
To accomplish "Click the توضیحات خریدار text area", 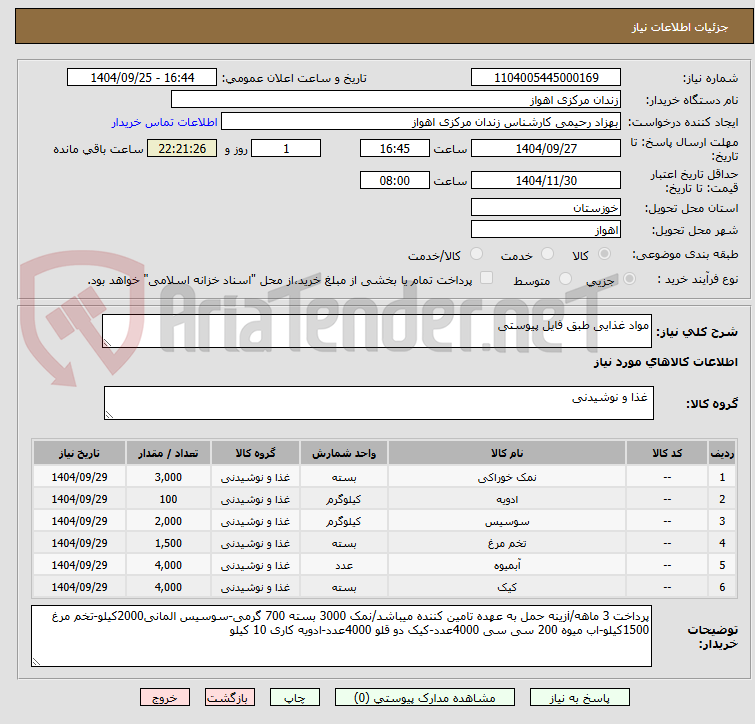I will click(x=341, y=636).
